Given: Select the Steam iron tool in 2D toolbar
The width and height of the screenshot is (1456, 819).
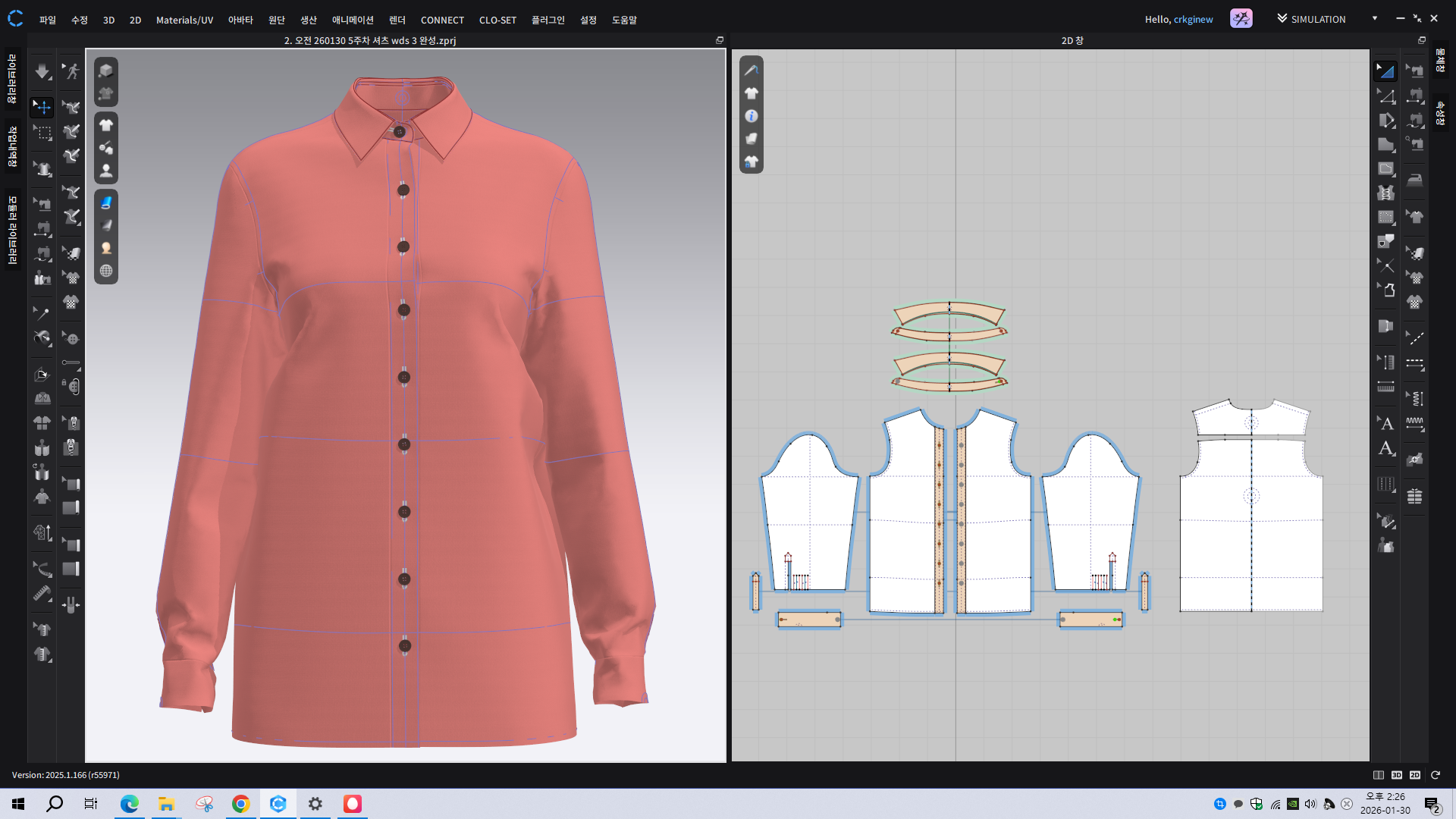Looking at the screenshot, I should pos(1414,180).
